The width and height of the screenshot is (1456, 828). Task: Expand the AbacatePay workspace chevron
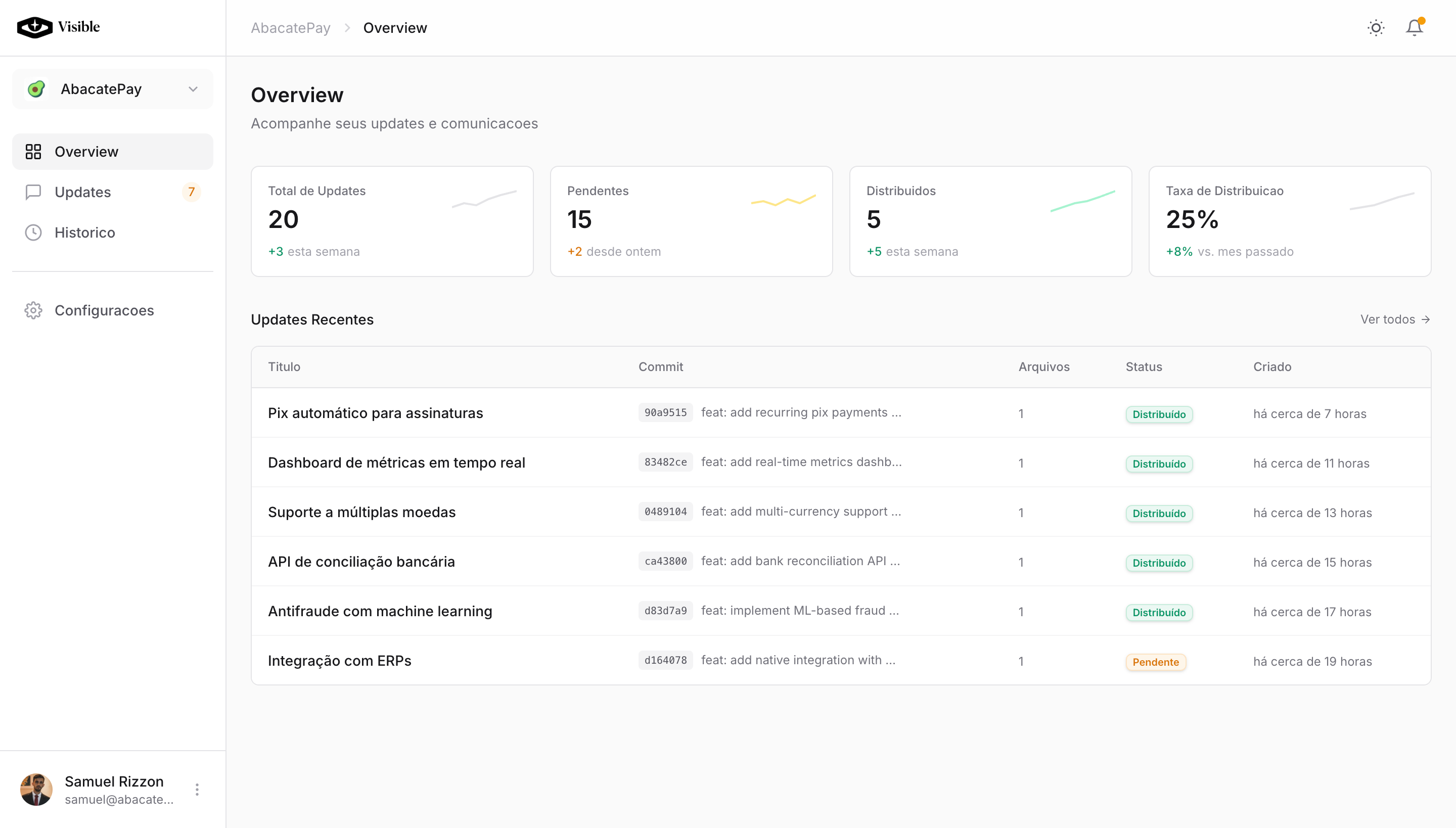click(193, 89)
